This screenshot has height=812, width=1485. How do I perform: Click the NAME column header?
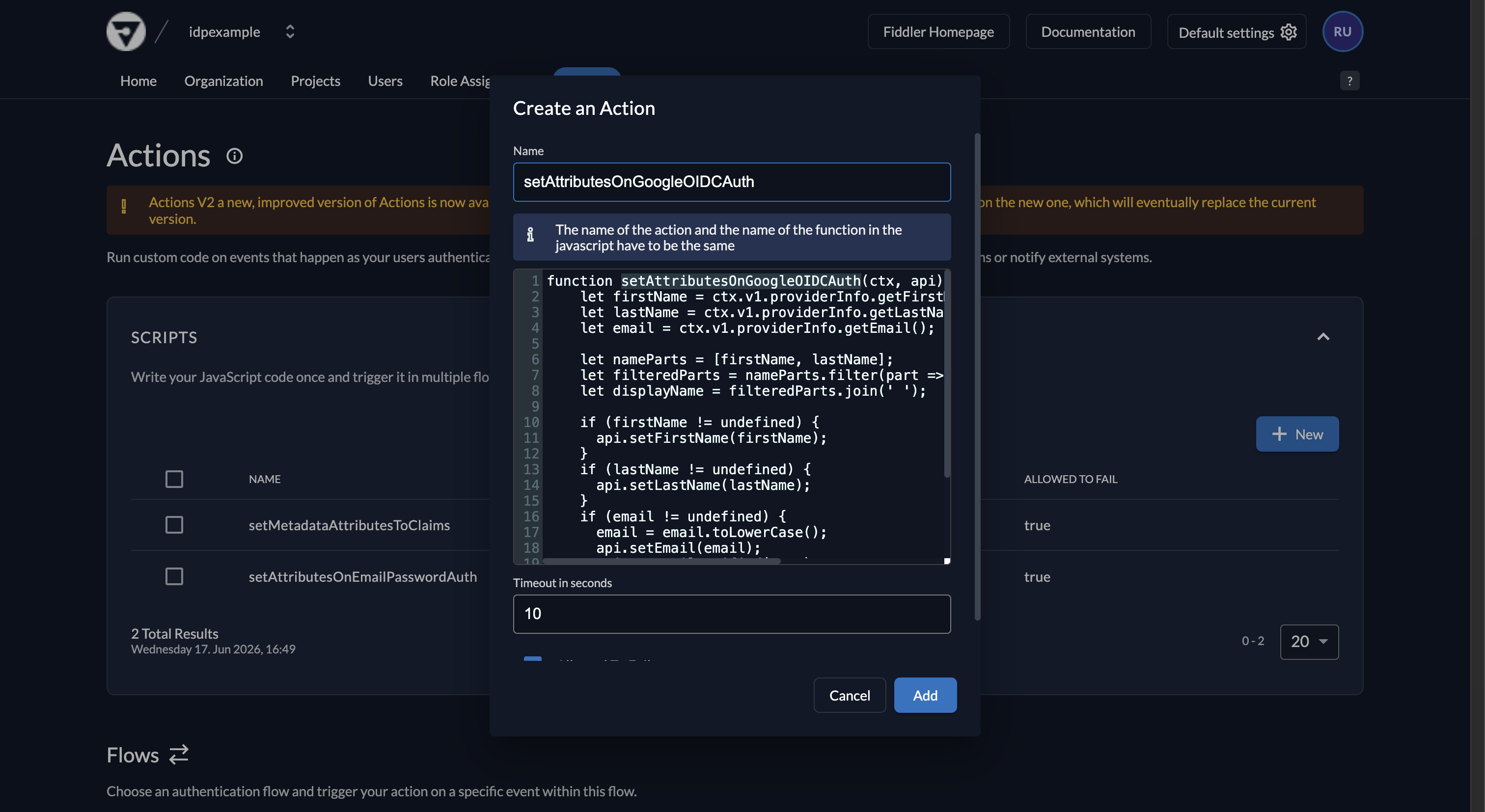(x=265, y=479)
